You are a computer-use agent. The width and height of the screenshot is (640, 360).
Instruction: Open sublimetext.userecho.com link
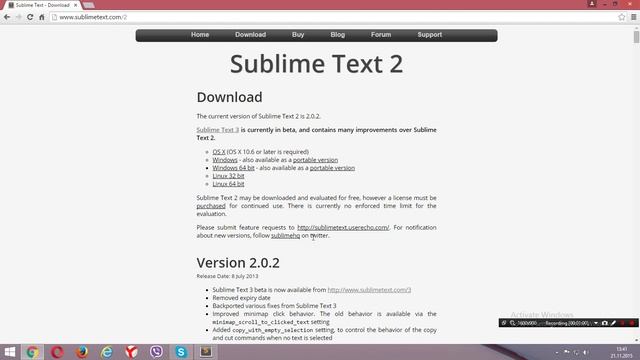click(343, 227)
